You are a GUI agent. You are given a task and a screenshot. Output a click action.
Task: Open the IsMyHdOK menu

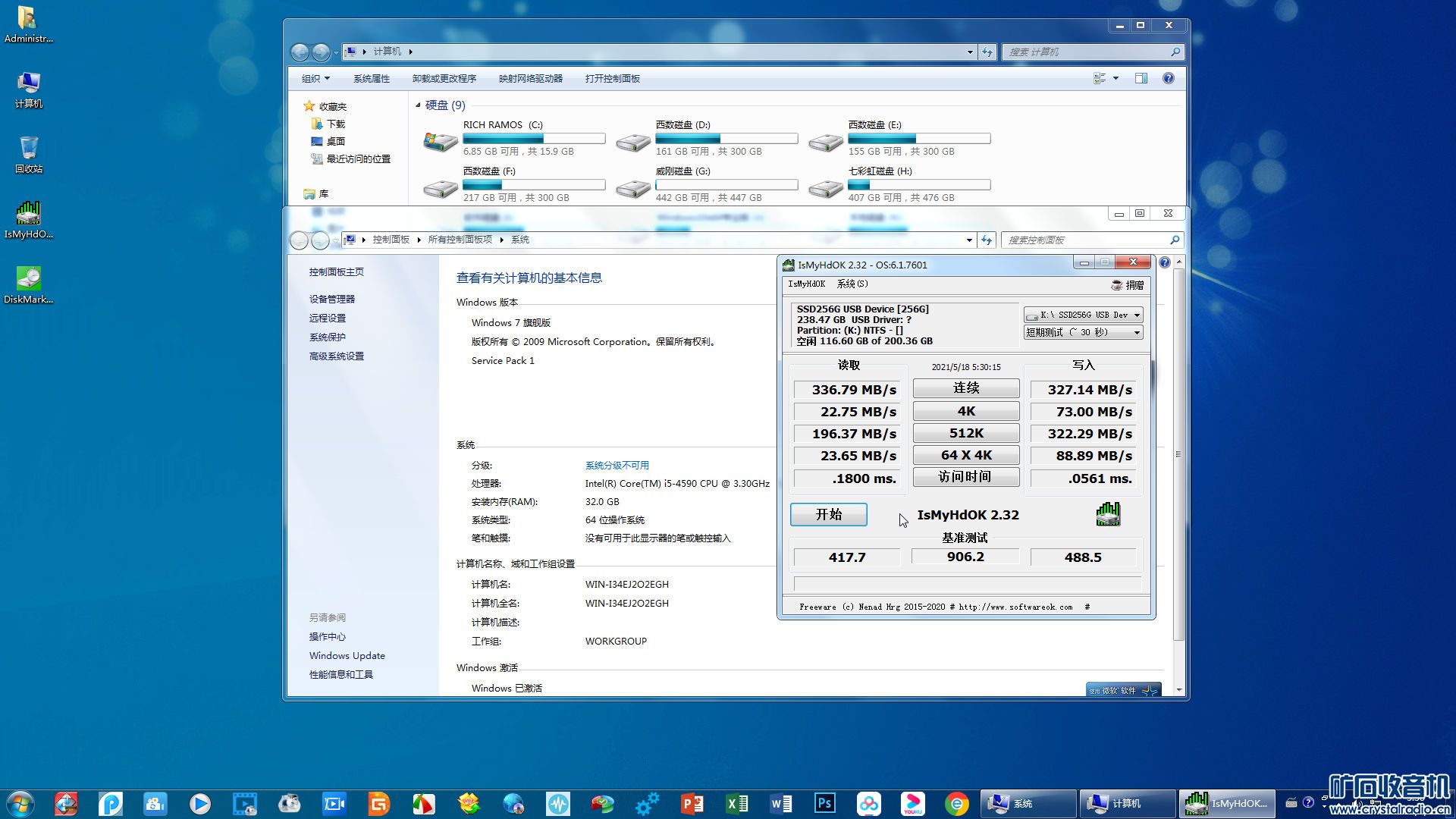[806, 284]
